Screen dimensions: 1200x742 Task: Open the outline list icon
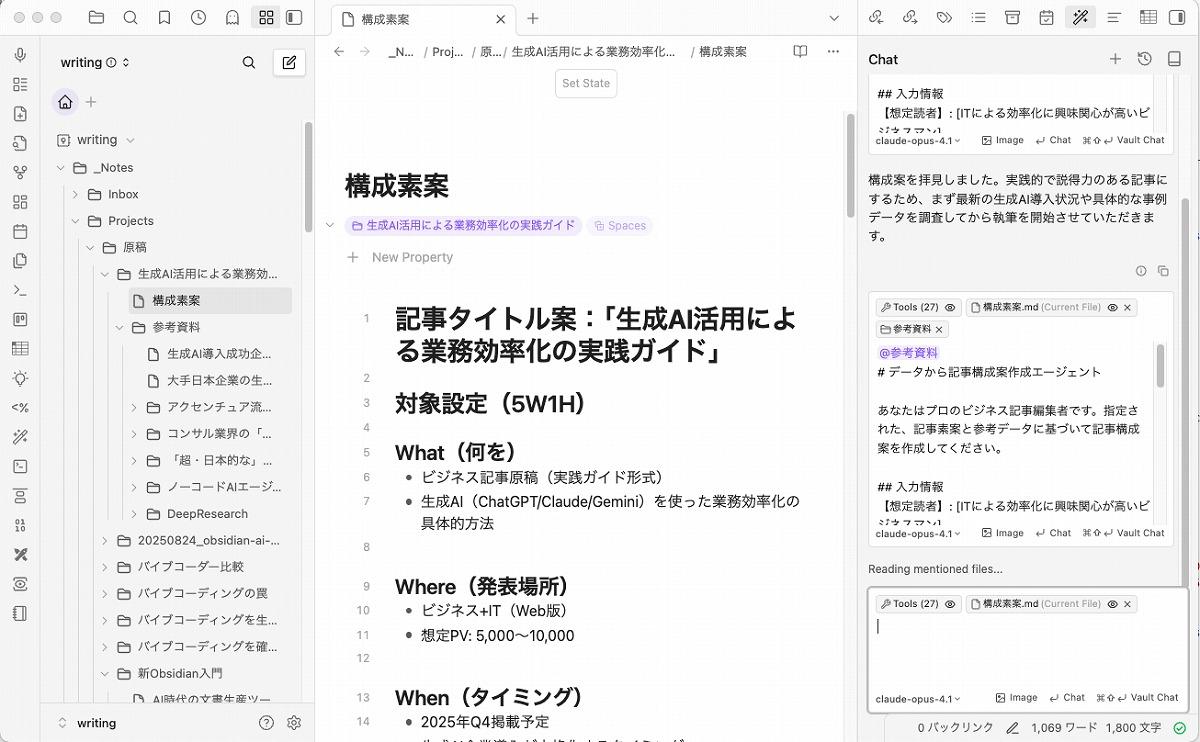(978, 17)
